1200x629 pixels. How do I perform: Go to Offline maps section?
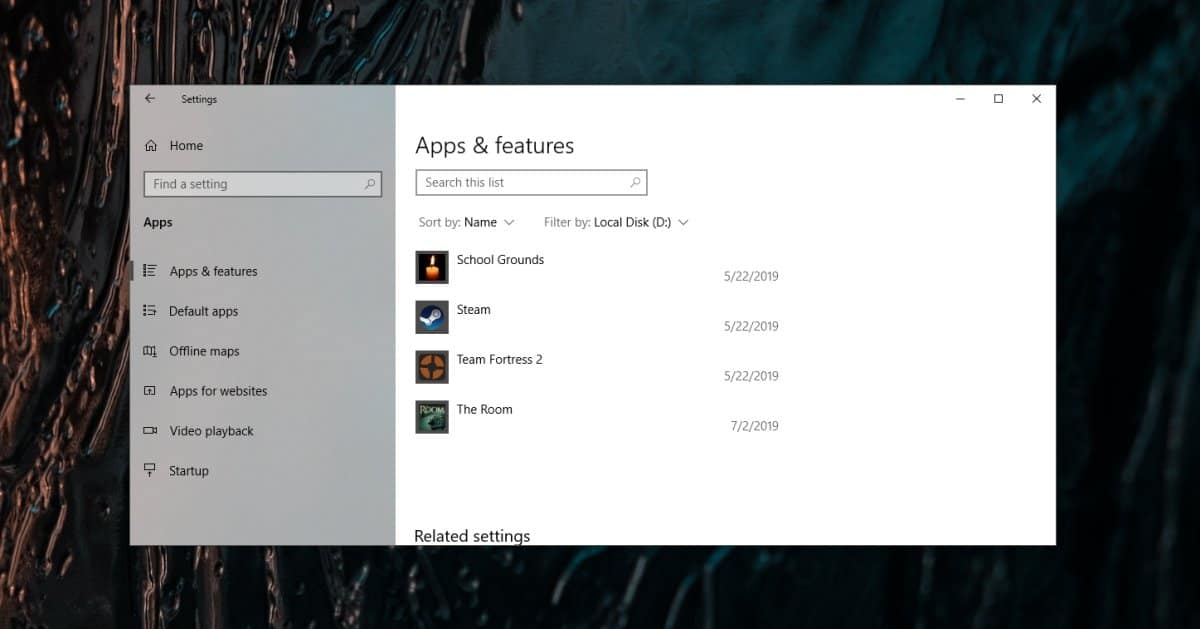tap(204, 351)
